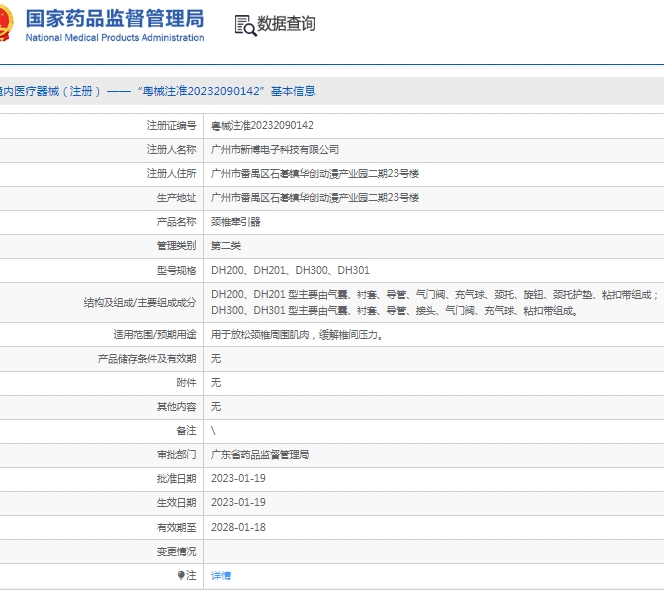
Task: Select product name 颈椎牵引器
Action: click(x=236, y=222)
